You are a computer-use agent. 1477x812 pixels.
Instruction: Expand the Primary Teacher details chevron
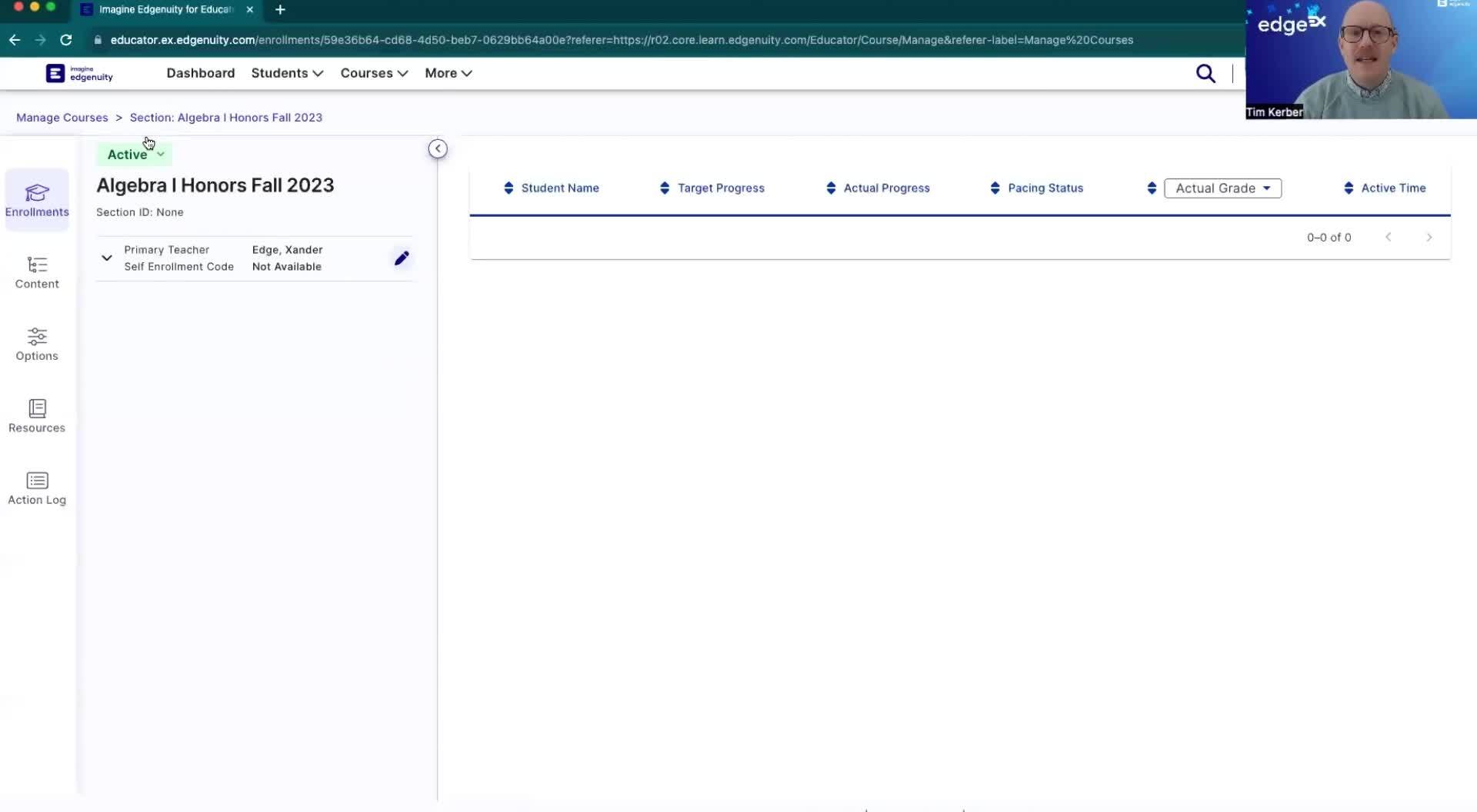pyautogui.click(x=107, y=258)
